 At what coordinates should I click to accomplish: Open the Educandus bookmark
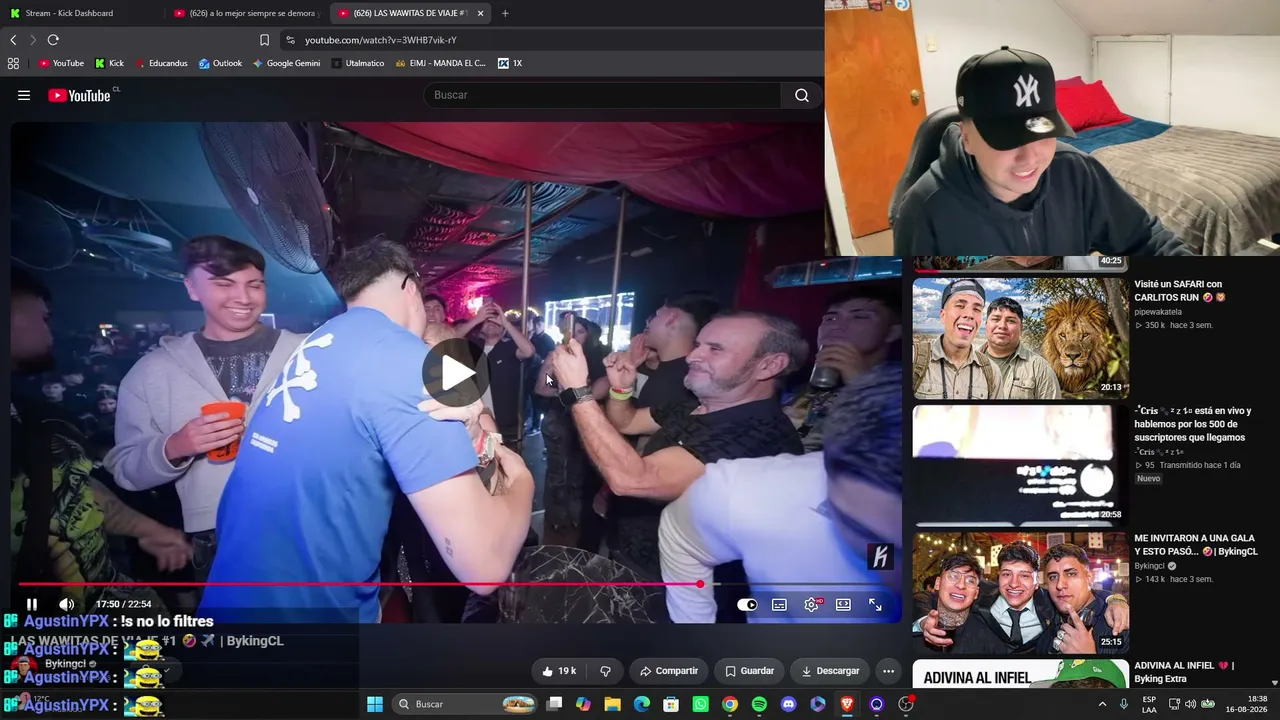[x=161, y=63]
